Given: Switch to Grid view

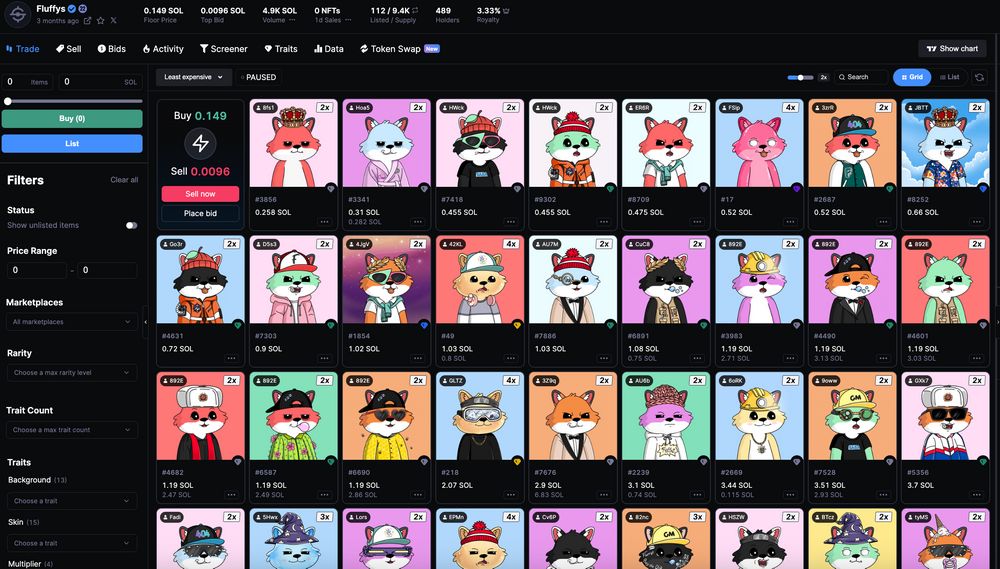Looking at the screenshot, I should click(912, 77).
